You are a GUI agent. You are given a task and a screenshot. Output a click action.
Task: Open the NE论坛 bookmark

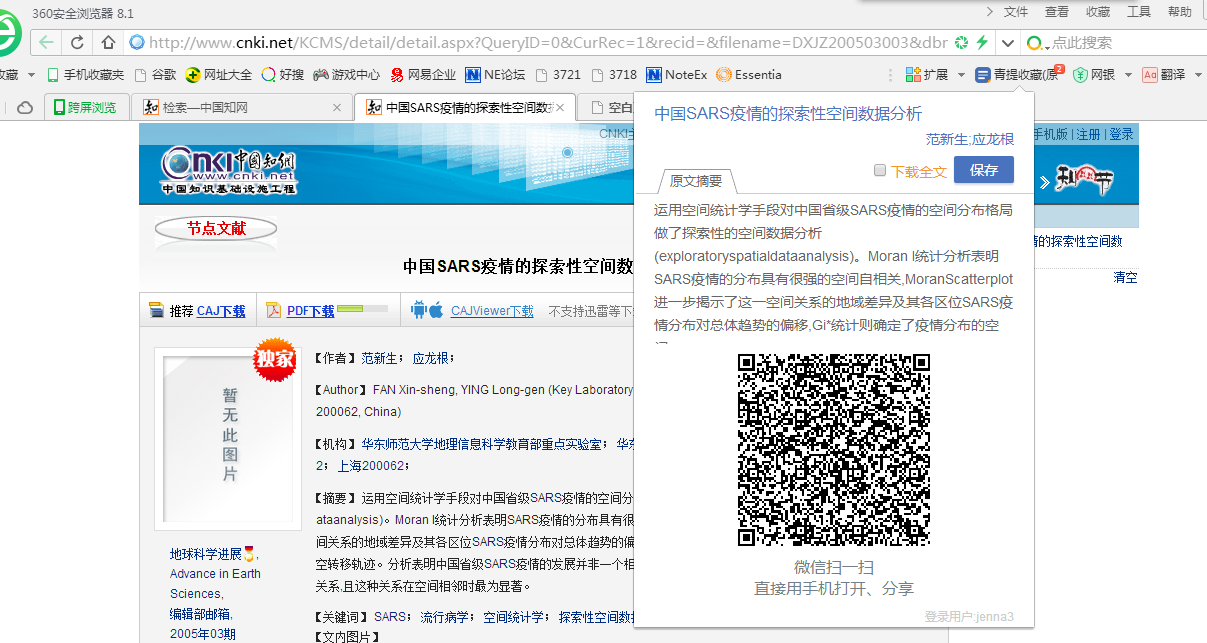click(495, 75)
